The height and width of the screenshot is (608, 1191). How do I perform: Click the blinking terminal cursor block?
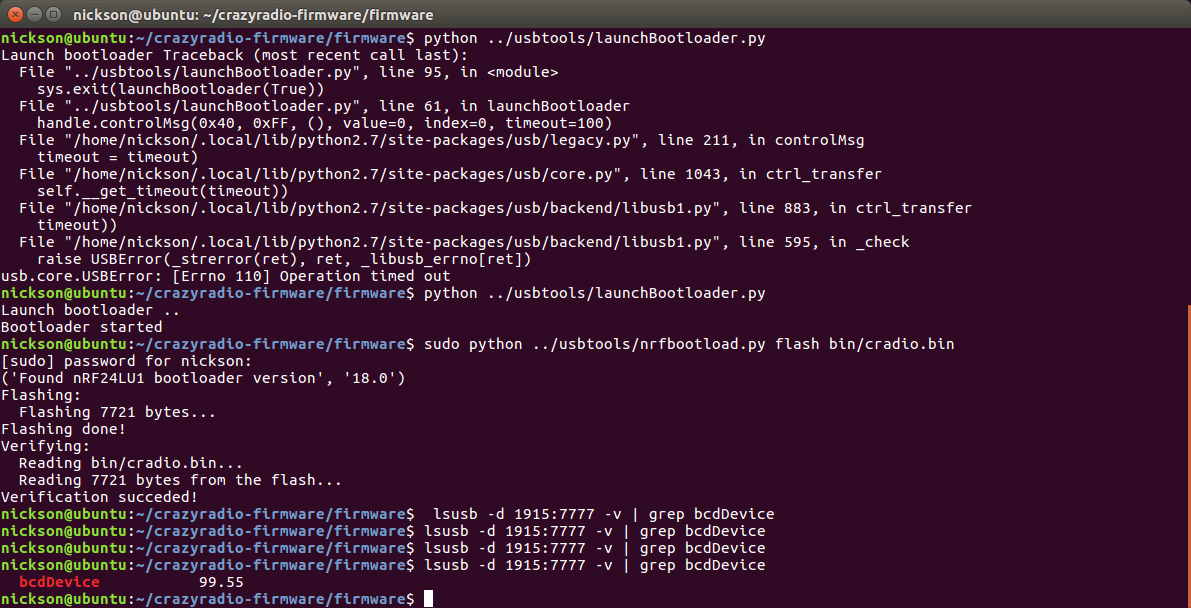pos(429,598)
